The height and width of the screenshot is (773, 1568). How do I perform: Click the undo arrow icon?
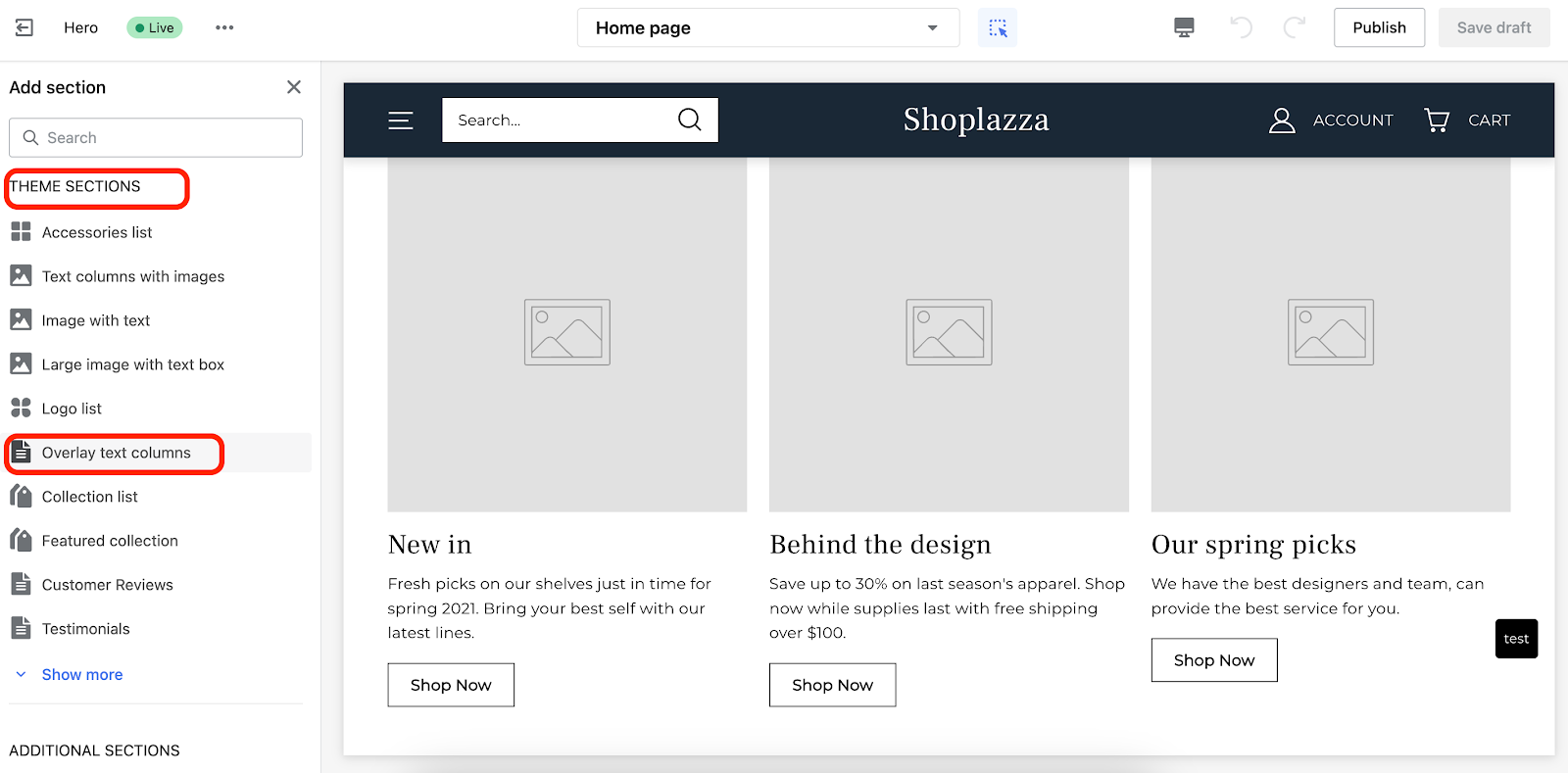click(x=1241, y=27)
